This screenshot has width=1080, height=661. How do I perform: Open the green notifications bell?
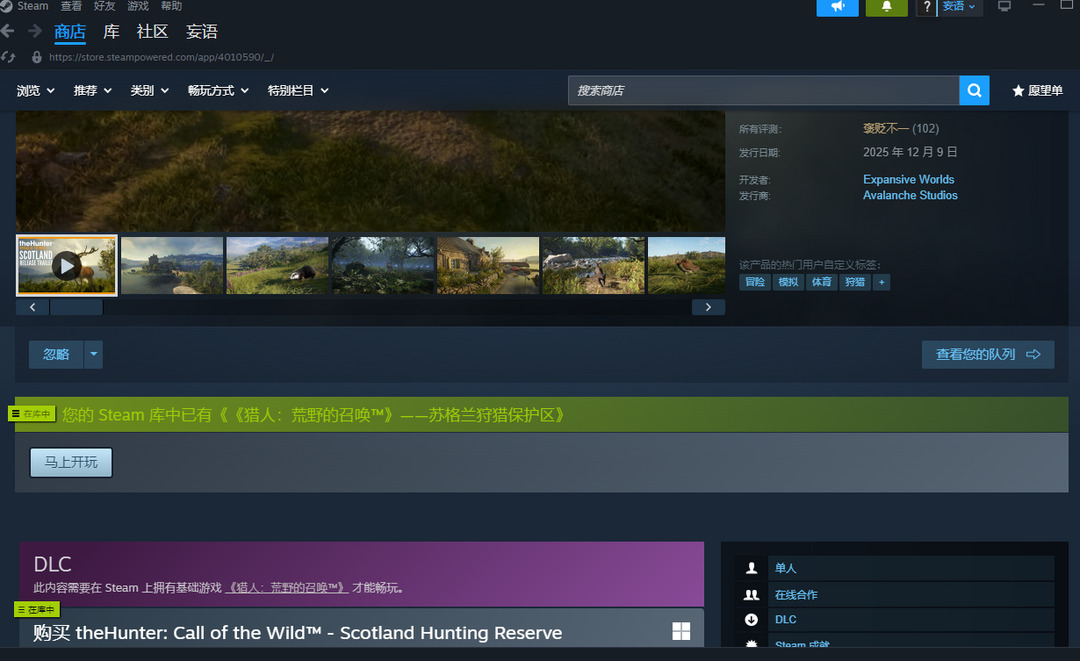[886, 7]
